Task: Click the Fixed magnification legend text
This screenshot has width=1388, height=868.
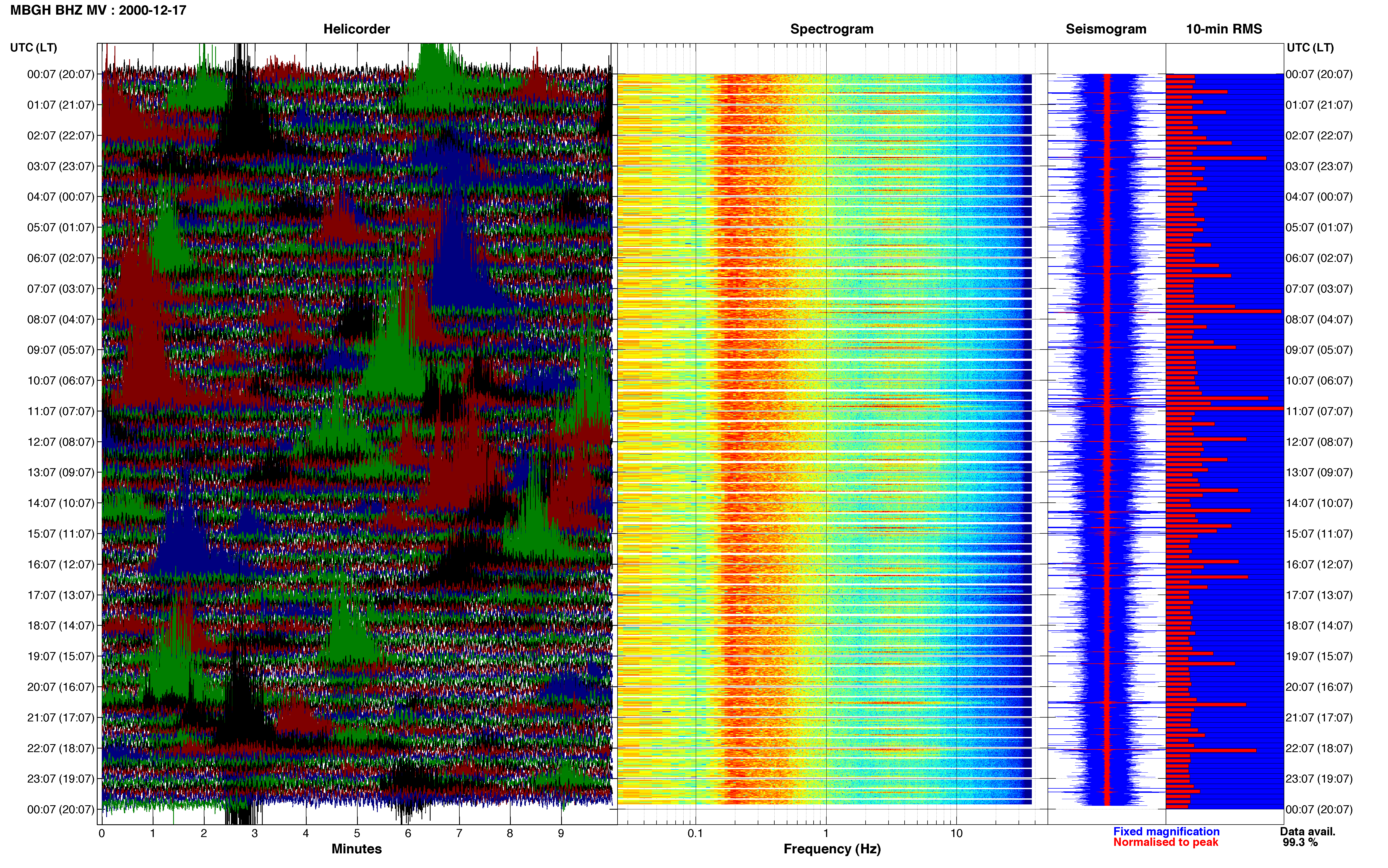Action: click(x=1166, y=831)
